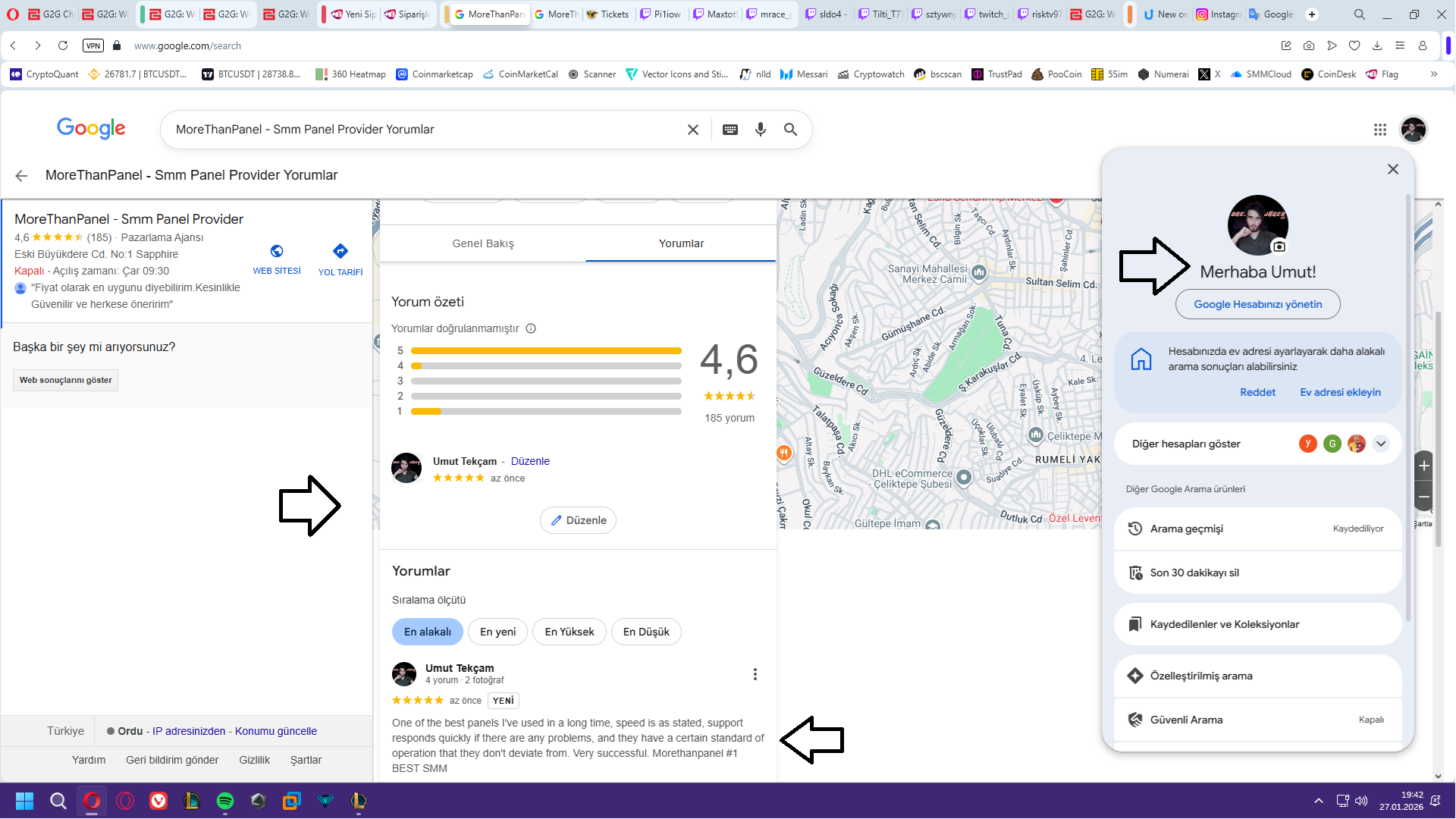The height and width of the screenshot is (819, 1456).
Task: Click the Web Sitesi globe icon
Action: coord(277,251)
